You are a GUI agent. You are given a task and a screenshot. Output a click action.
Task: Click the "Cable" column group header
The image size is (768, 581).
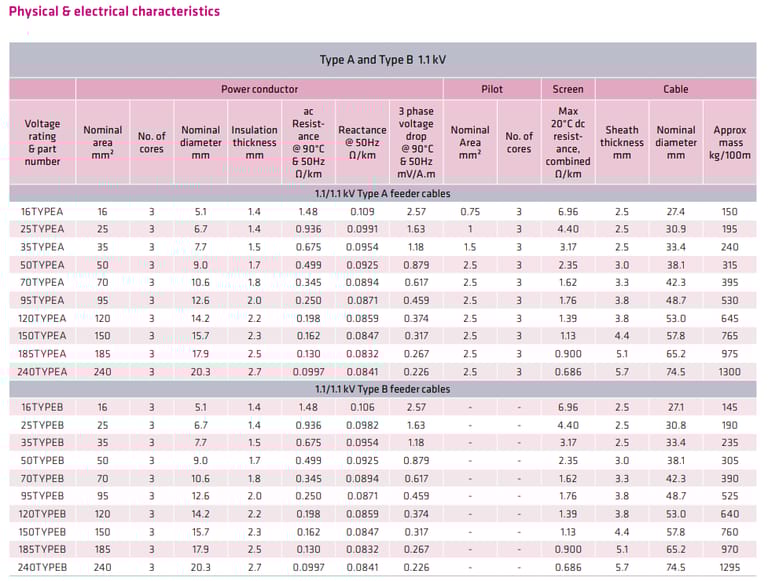click(x=676, y=89)
